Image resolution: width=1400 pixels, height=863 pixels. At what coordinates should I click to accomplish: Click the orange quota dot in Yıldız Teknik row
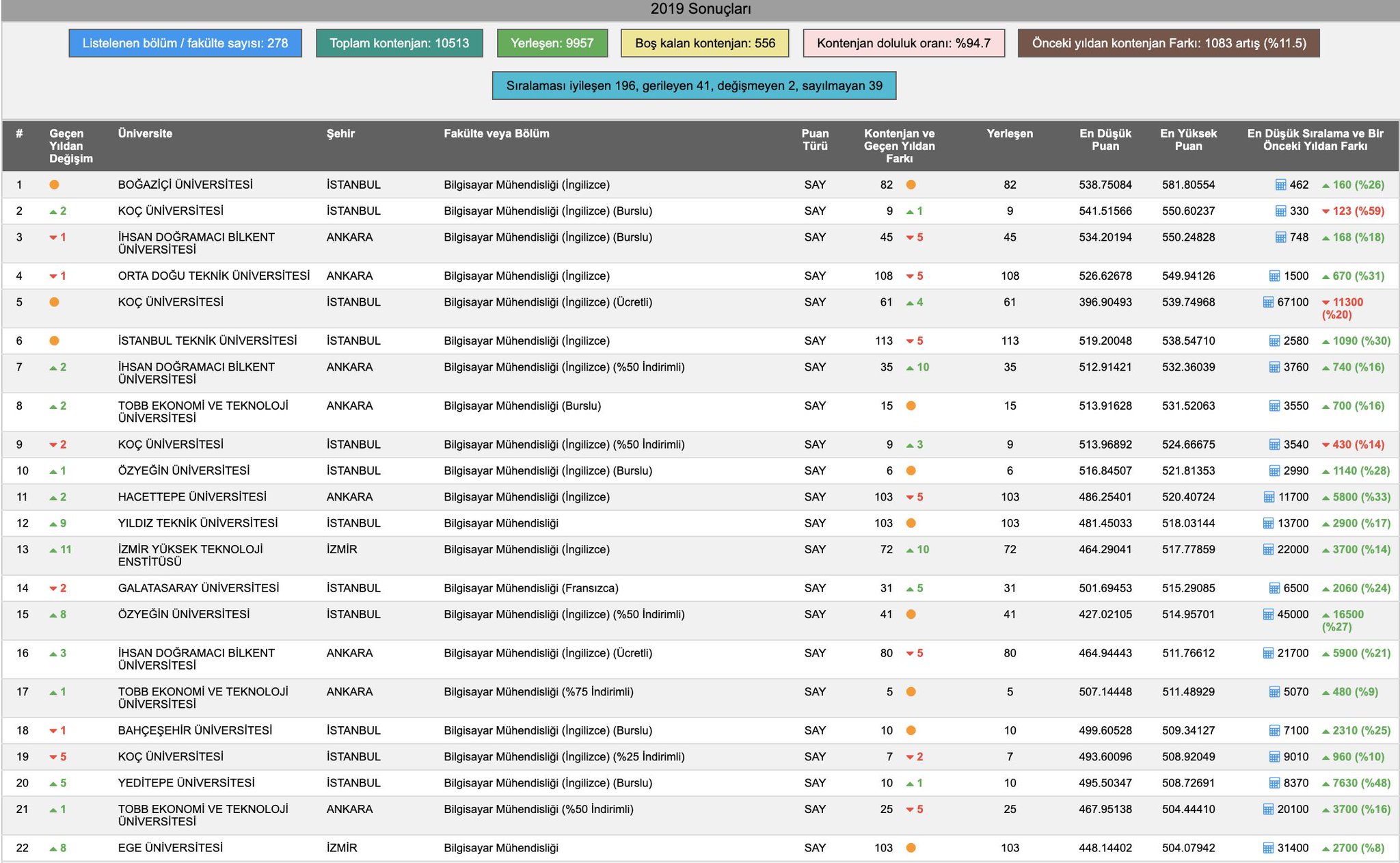point(911,523)
